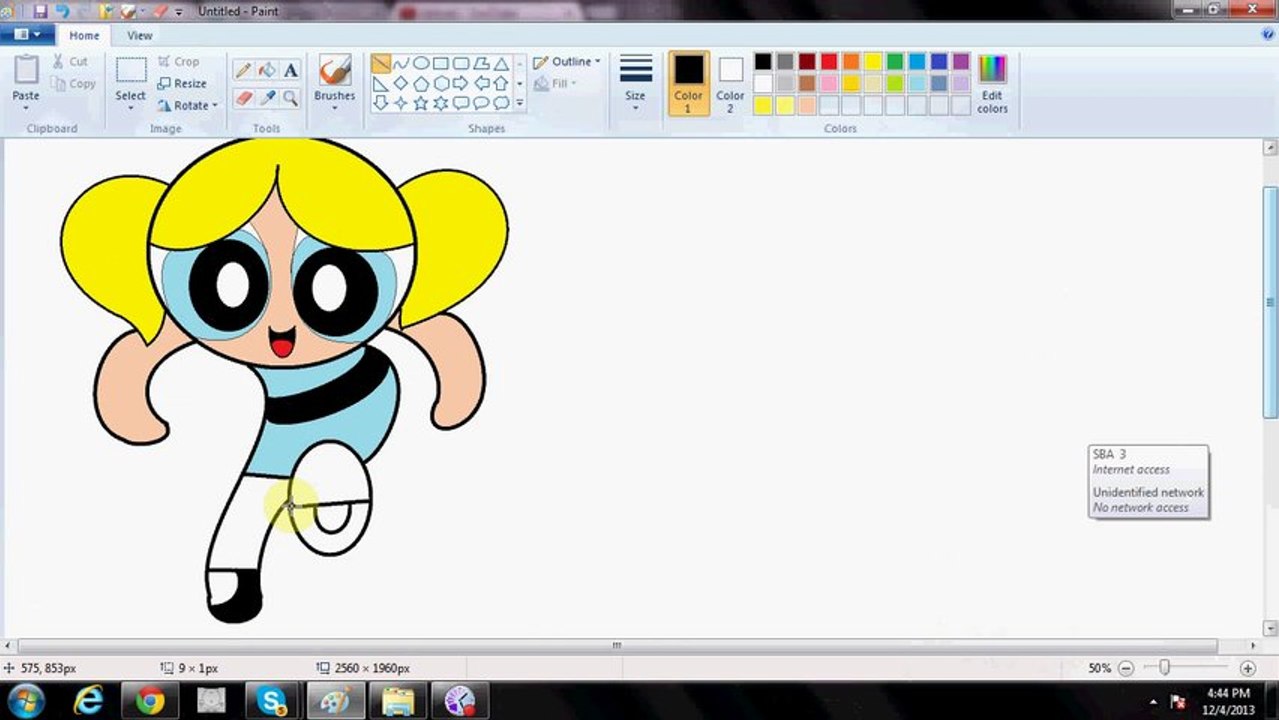The width and height of the screenshot is (1279, 720).
Task: Pick the orange color swatch
Action: [x=851, y=62]
